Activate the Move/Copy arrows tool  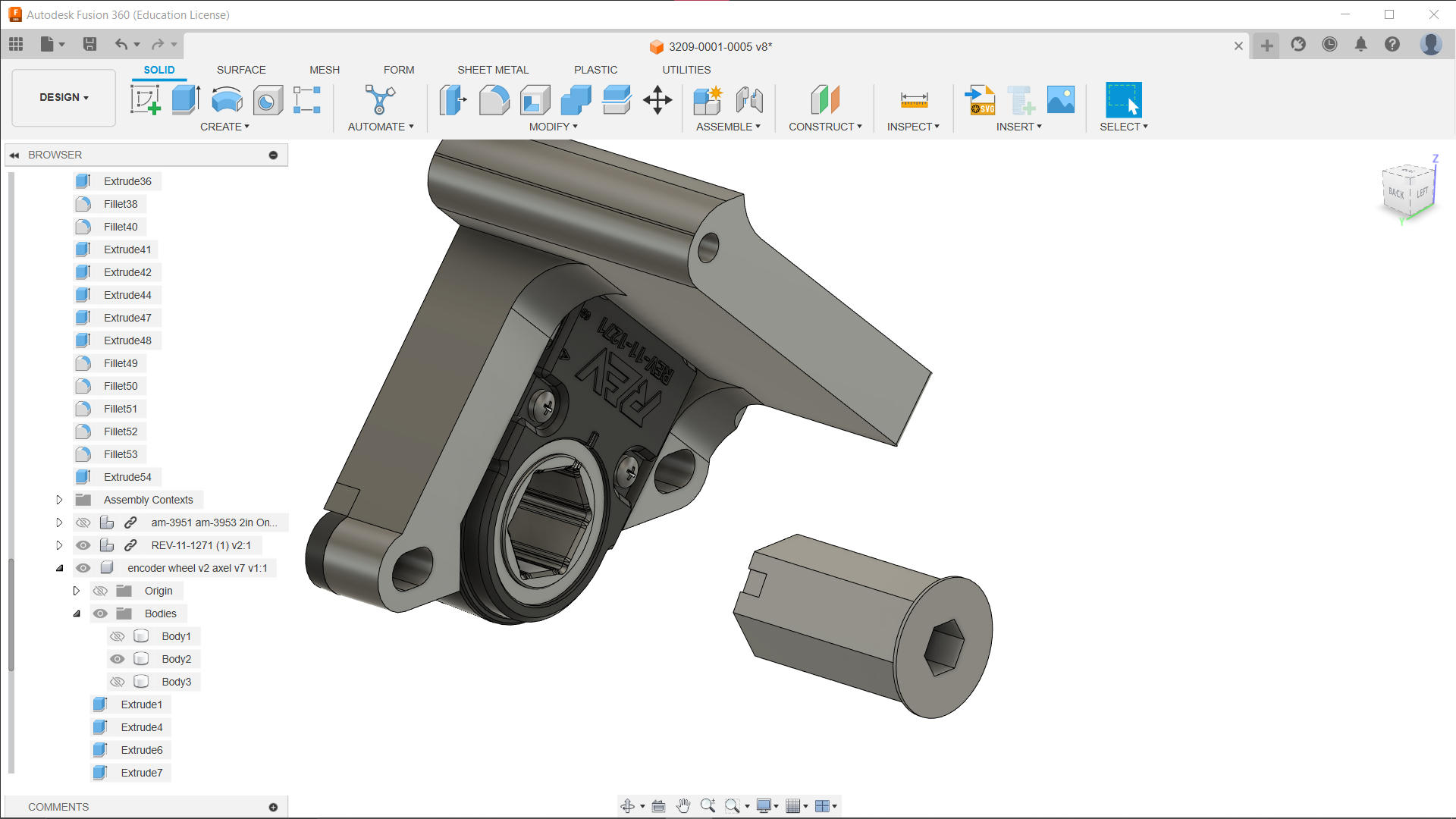657,99
